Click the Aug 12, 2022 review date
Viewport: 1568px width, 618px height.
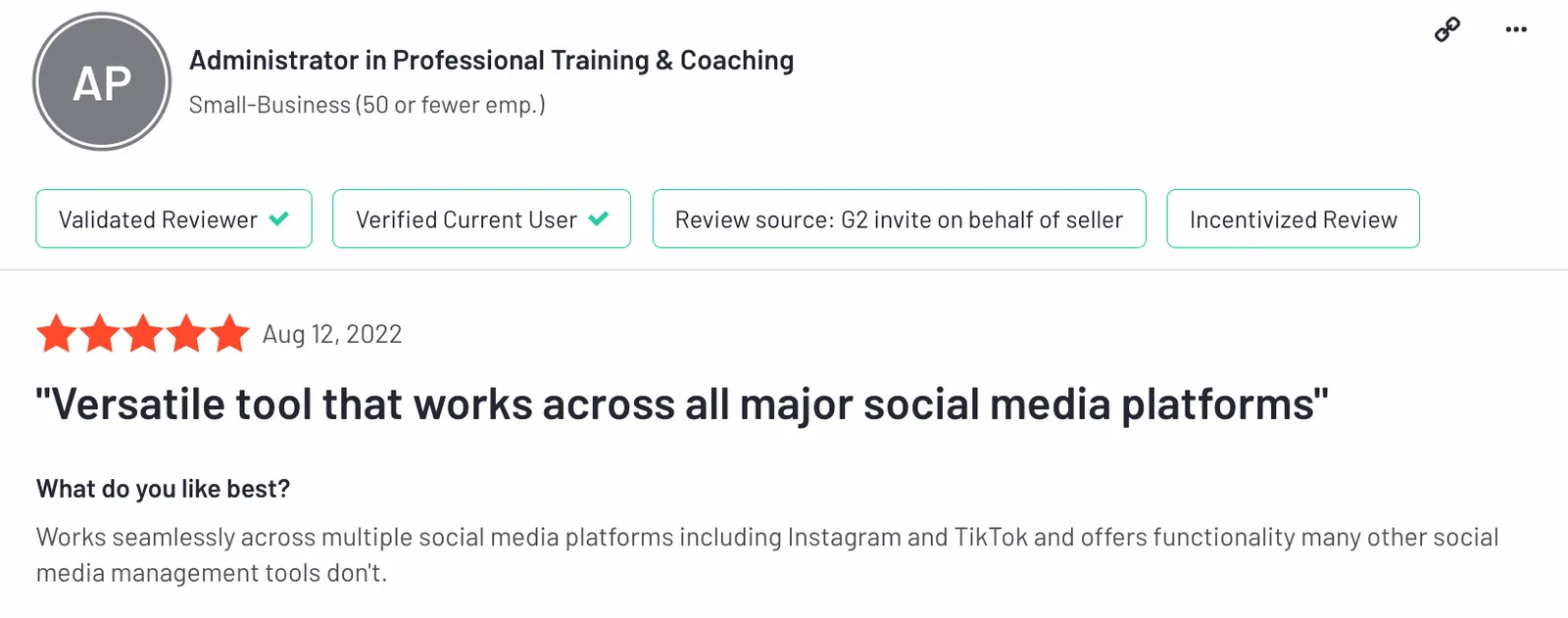click(331, 334)
